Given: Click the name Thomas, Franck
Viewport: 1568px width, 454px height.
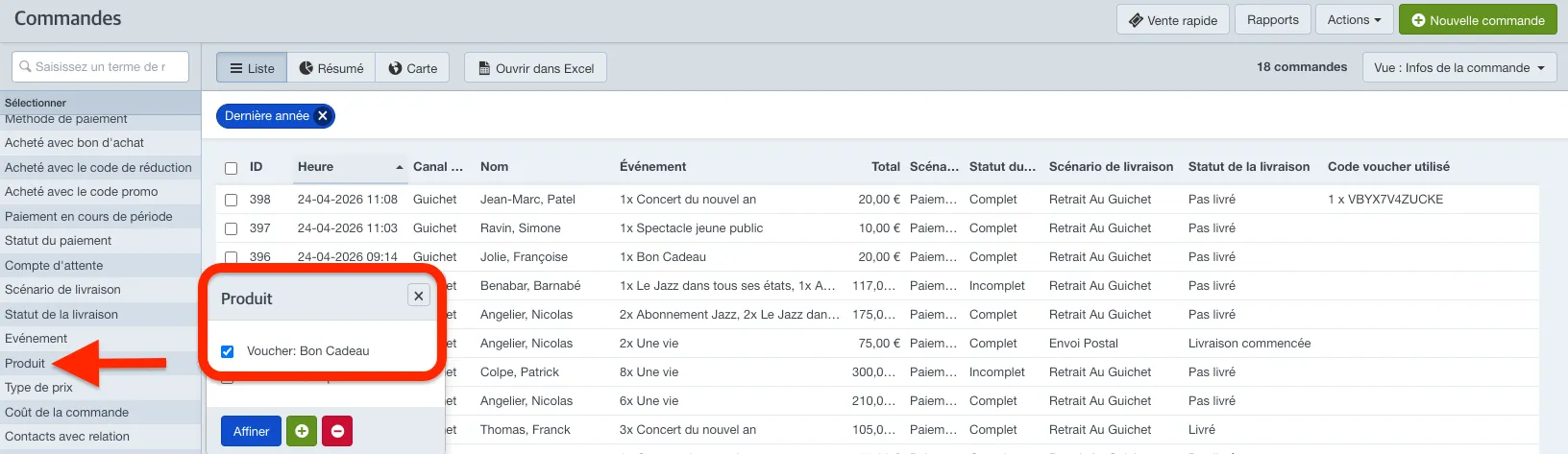Looking at the screenshot, I should pos(525,430).
